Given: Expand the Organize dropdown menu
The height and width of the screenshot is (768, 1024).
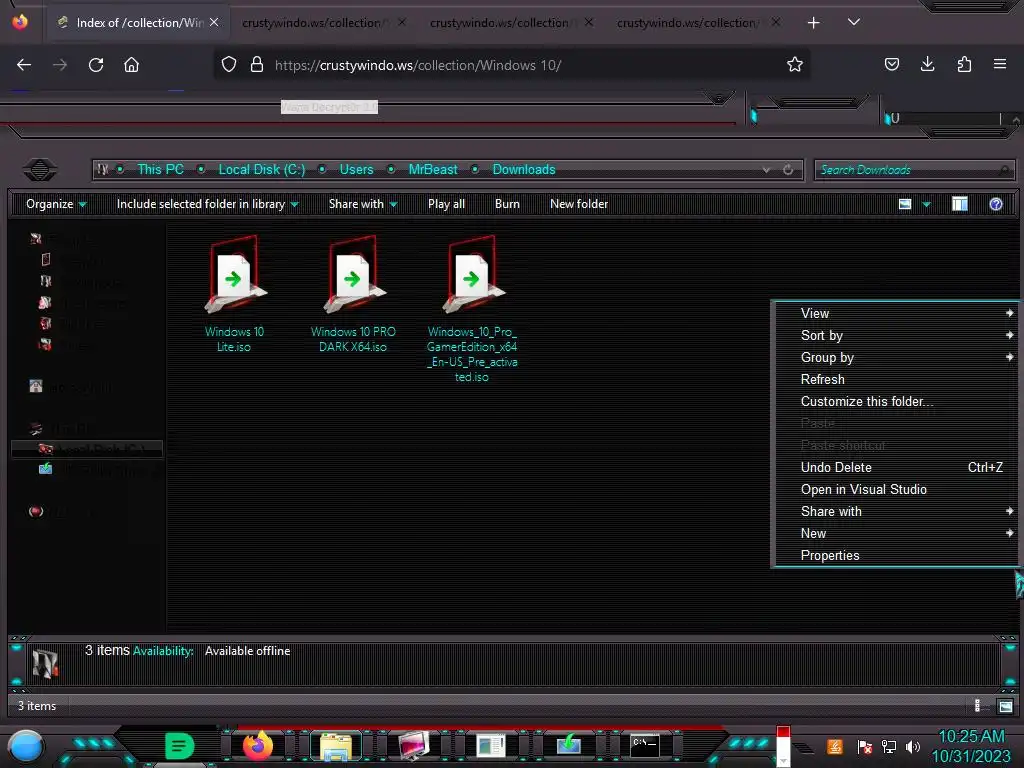Looking at the screenshot, I should pos(56,204).
